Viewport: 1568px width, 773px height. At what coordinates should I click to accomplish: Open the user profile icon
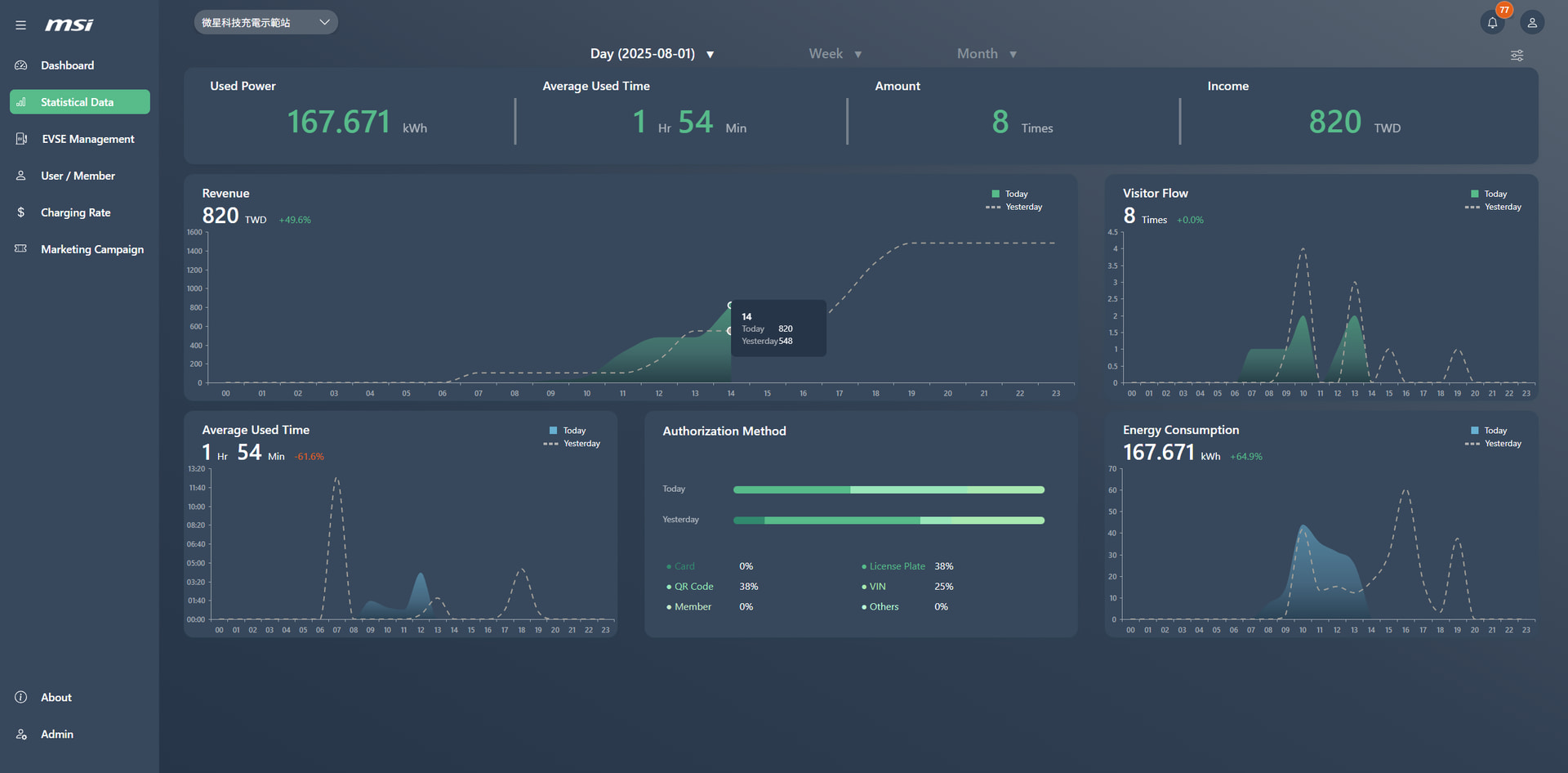pyautogui.click(x=1532, y=23)
